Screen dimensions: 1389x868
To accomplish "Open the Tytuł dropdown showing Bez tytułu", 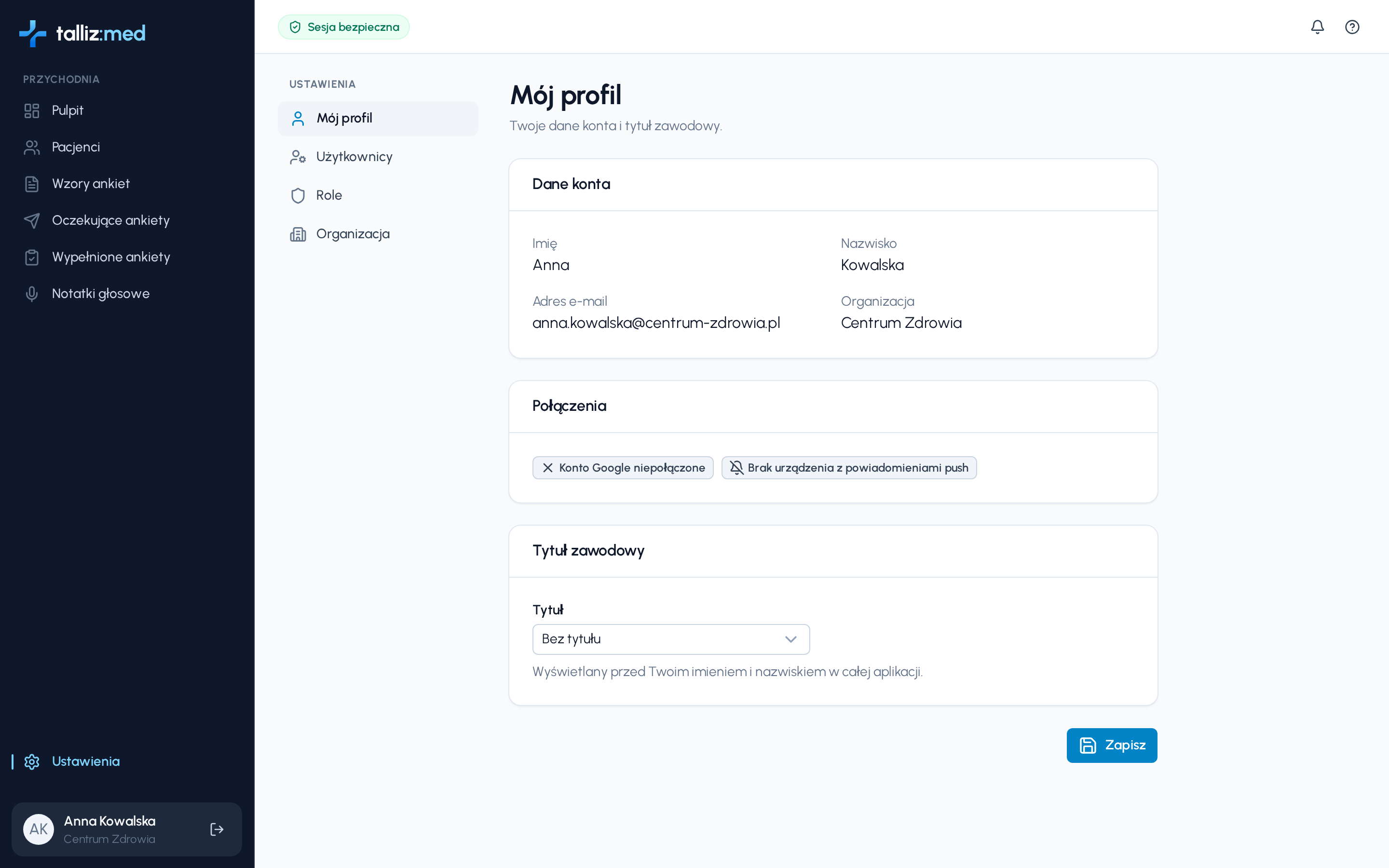I will [671, 639].
